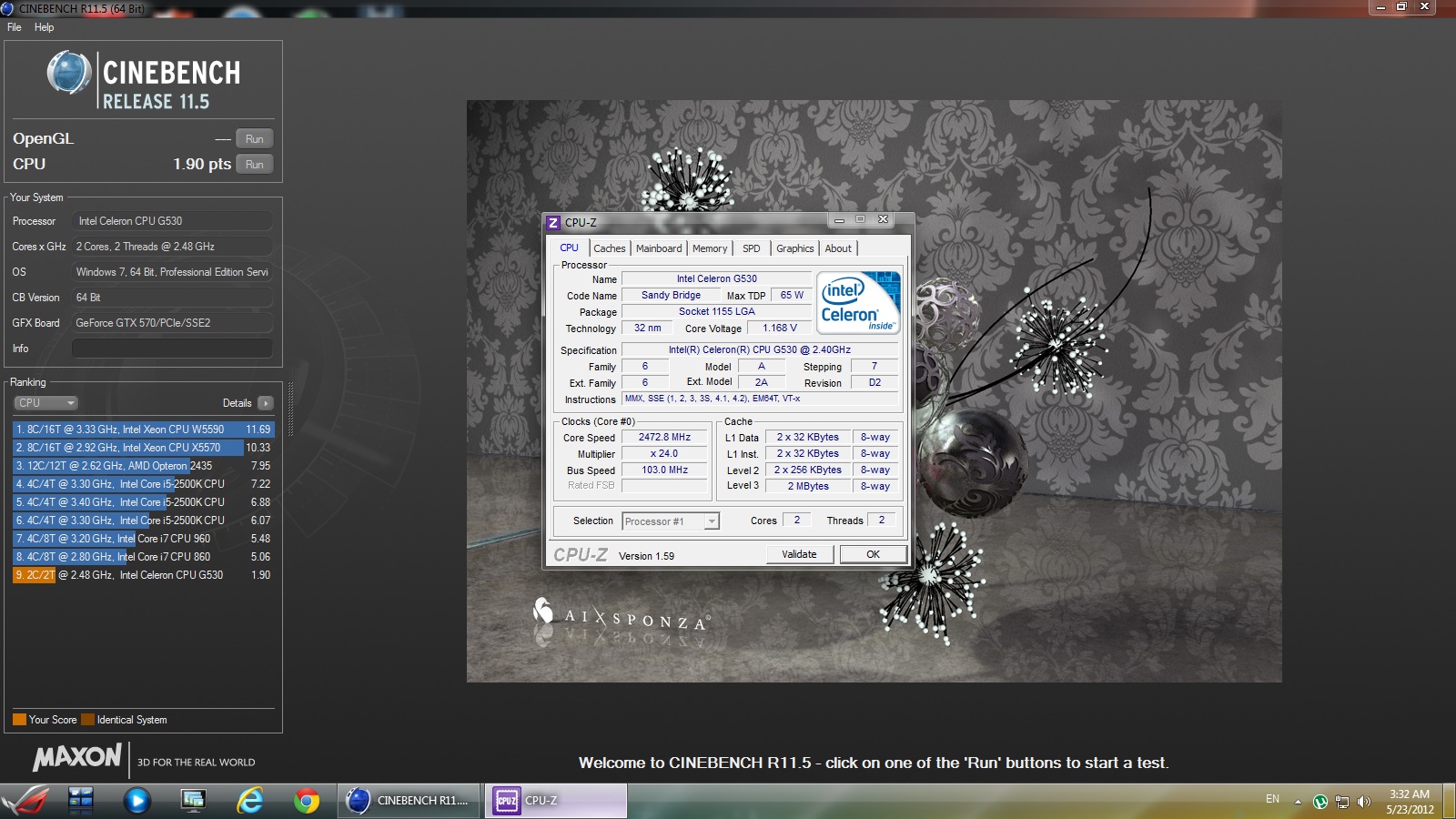The width and height of the screenshot is (1456, 819).
Task: Select the Xeon W5590 ranking entry
Action: [143, 430]
